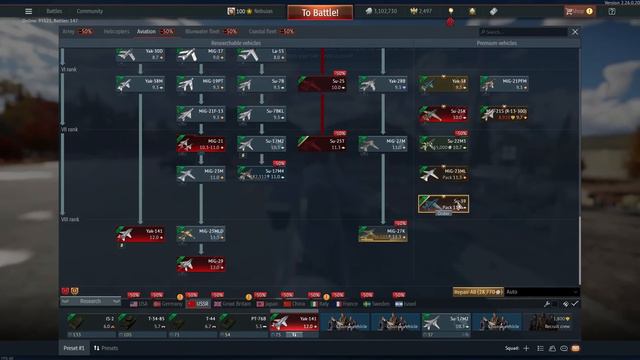Screen dimensions: 640x360
Task: Open the Shop cart button
Action: tap(579, 11)
